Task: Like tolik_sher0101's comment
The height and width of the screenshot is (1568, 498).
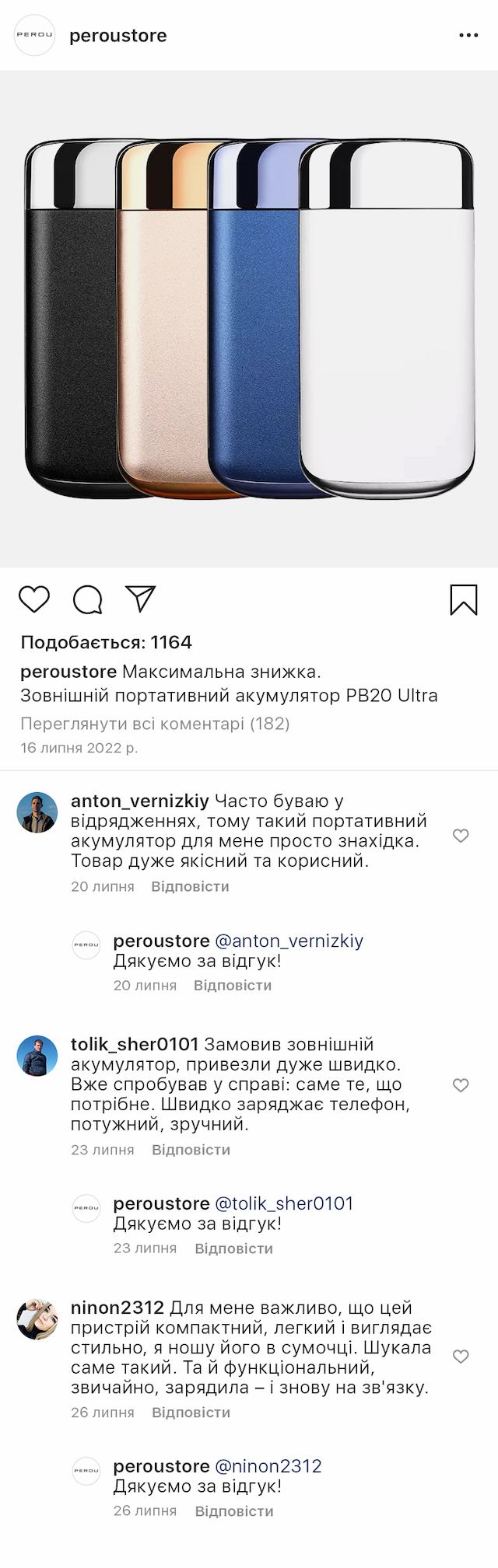Action: point(461,1085)
